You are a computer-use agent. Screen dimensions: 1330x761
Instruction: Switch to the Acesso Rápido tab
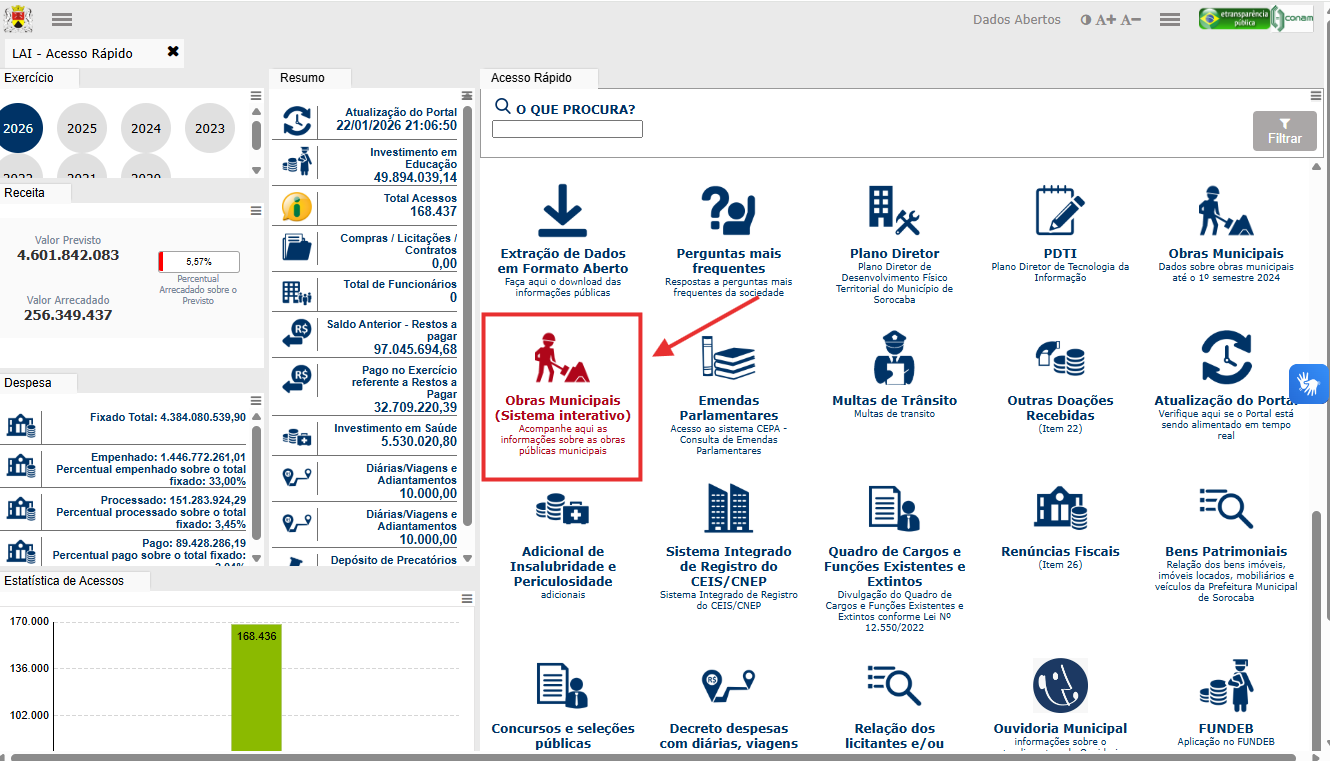tap(539, 78)
